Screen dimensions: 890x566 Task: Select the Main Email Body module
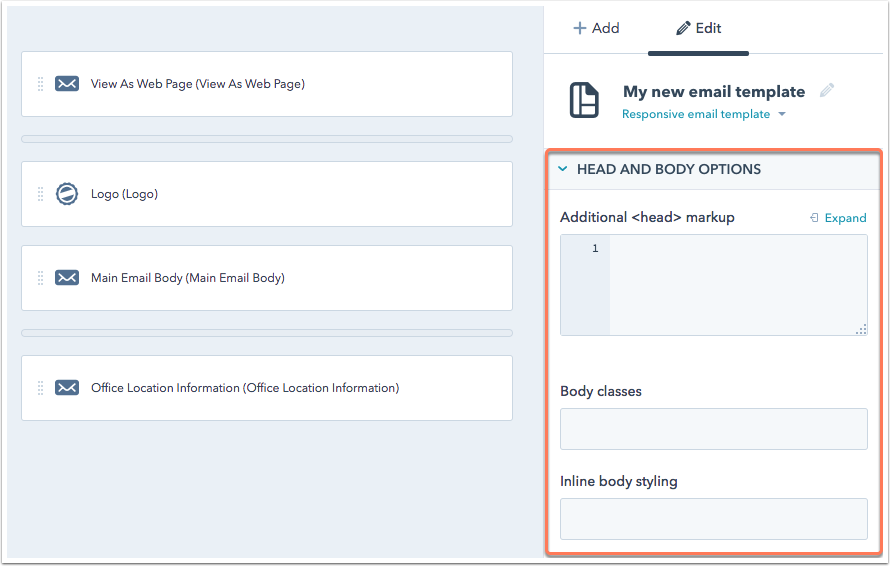(267, 278)
